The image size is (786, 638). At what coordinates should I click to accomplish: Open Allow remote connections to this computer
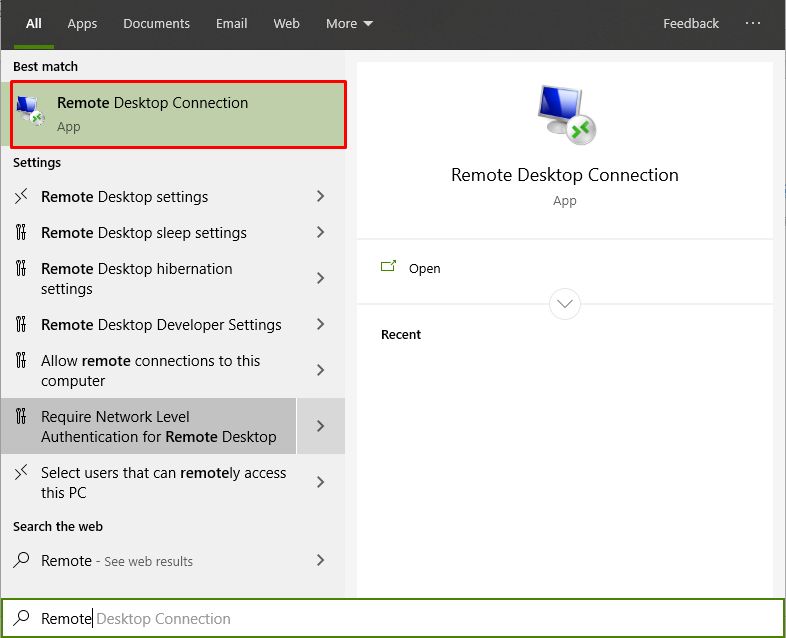[149, 370]
